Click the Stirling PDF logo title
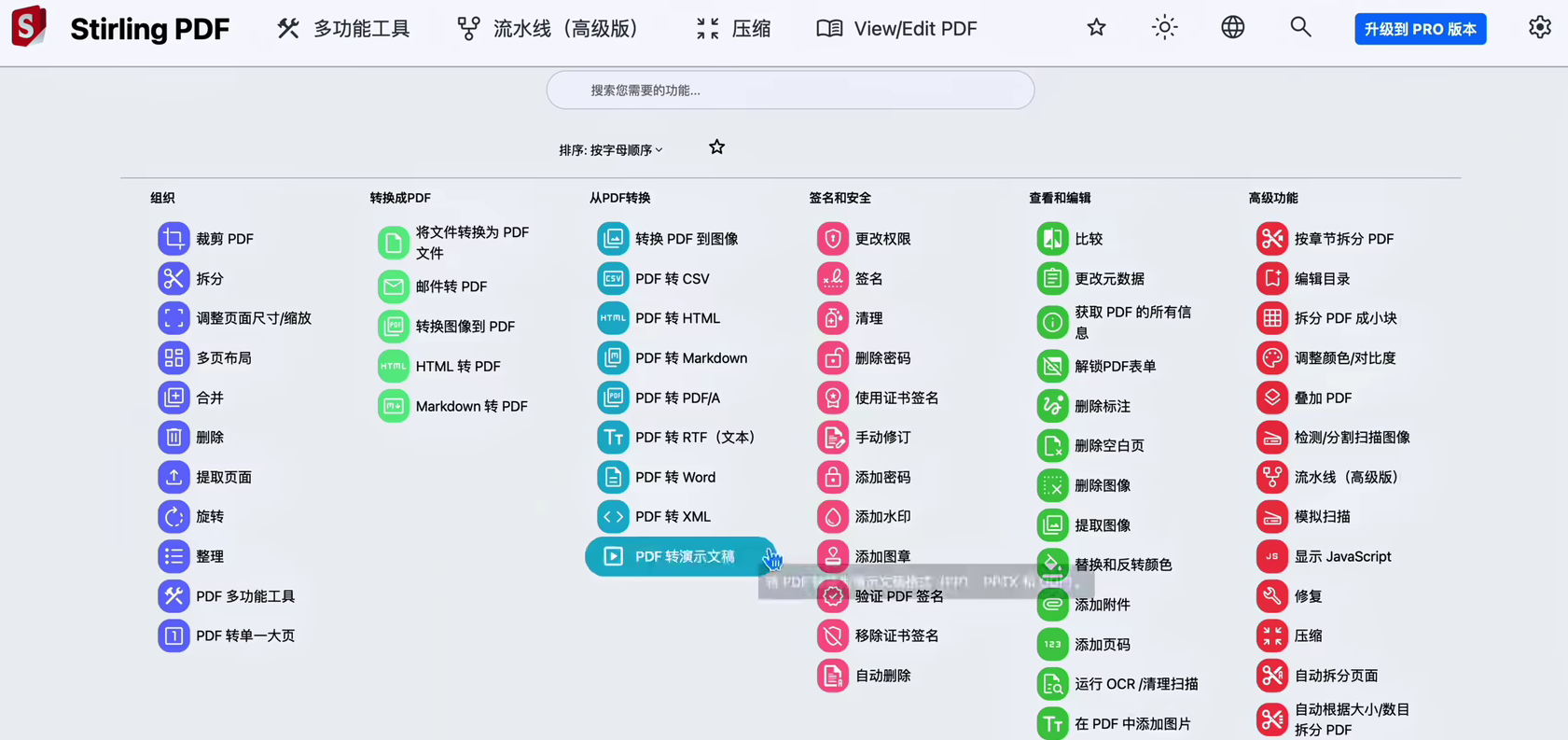This screenshot has width=1568, height=740. coord(150,29)
